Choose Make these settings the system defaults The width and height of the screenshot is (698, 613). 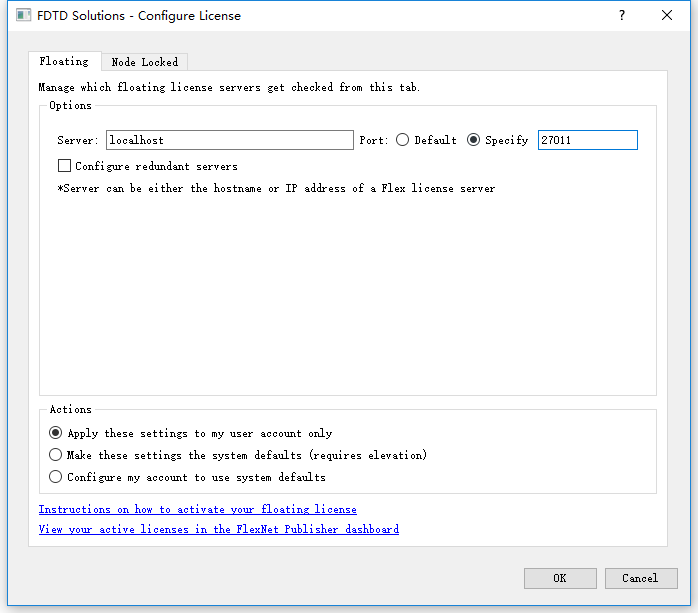pyautogui.click(x=56, y=455)
